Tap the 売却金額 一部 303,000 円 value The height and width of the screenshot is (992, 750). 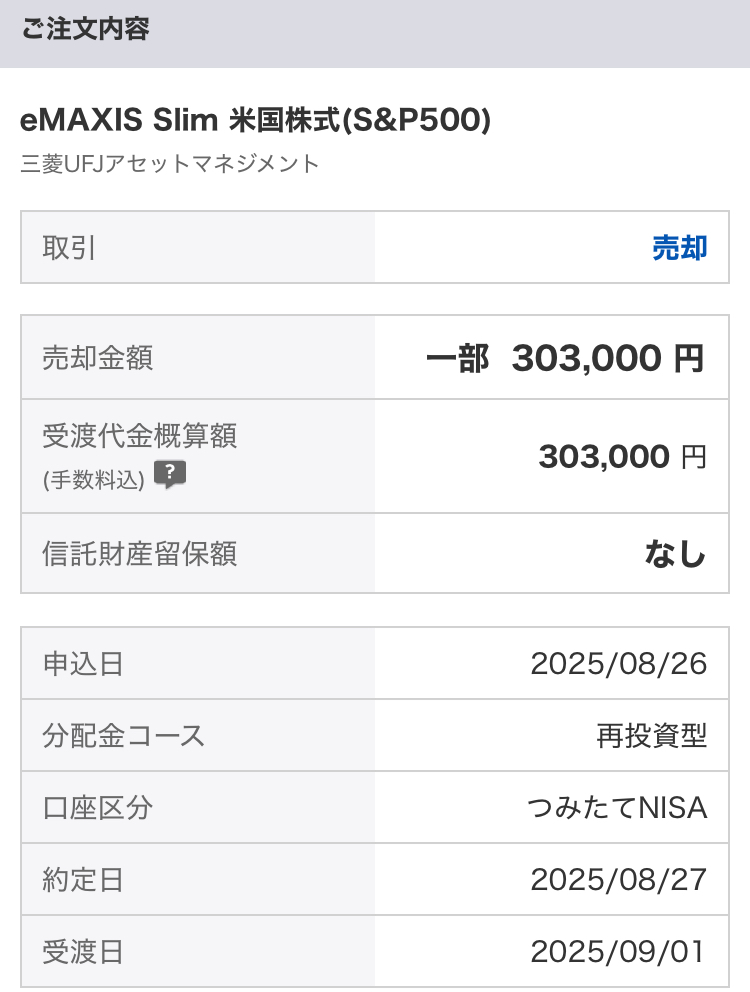(565, 358)
